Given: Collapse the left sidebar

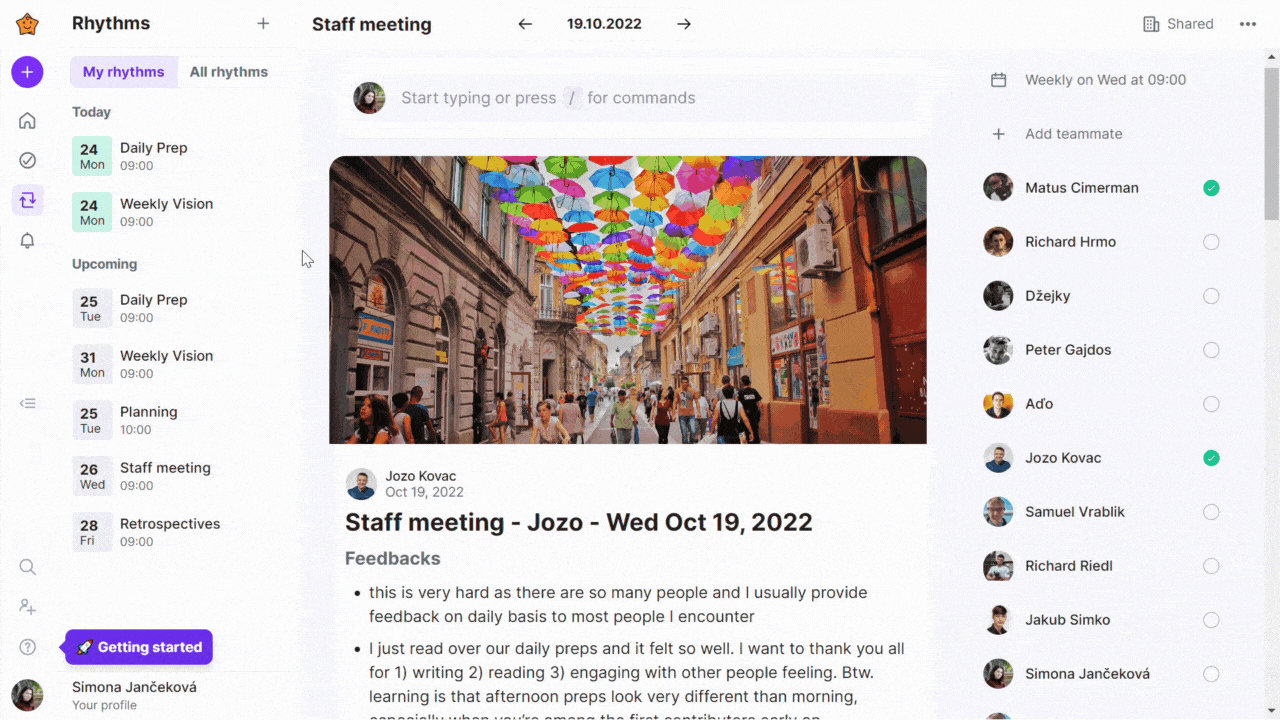Looking at the screenshot, I should click(27, 403).
